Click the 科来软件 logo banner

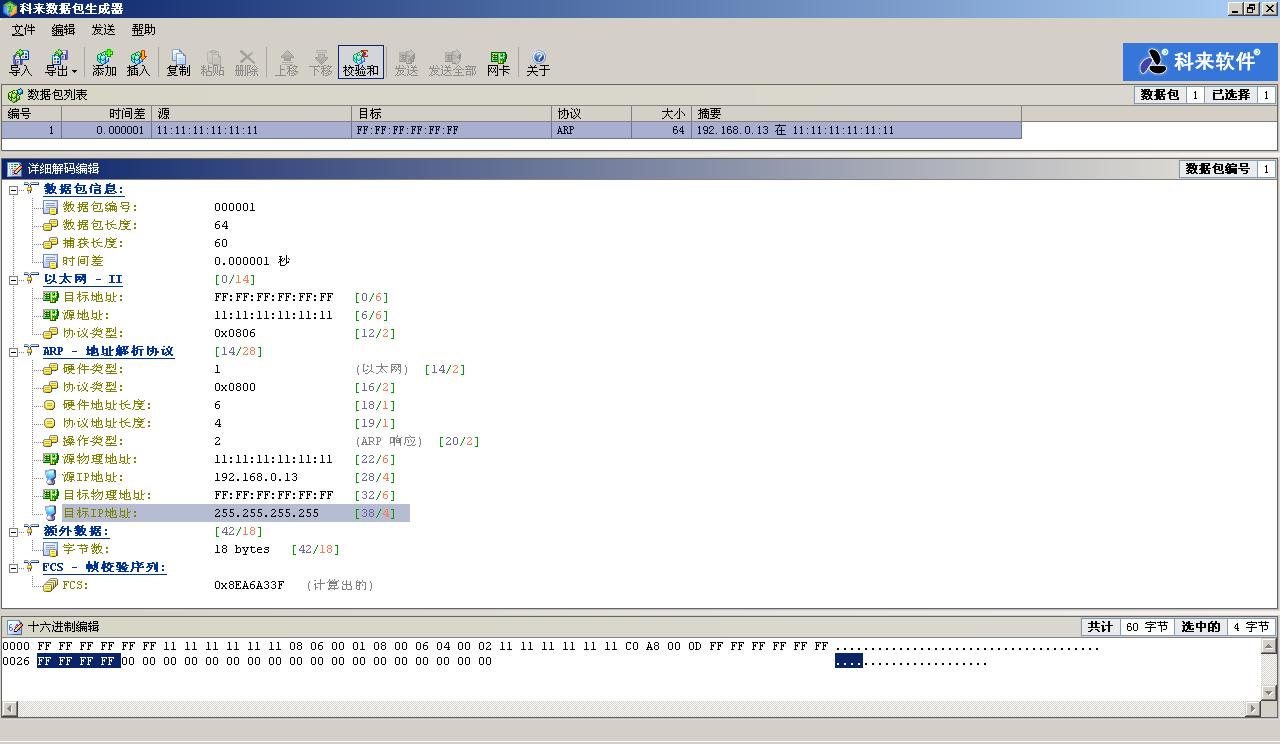tap(1198, 61)
